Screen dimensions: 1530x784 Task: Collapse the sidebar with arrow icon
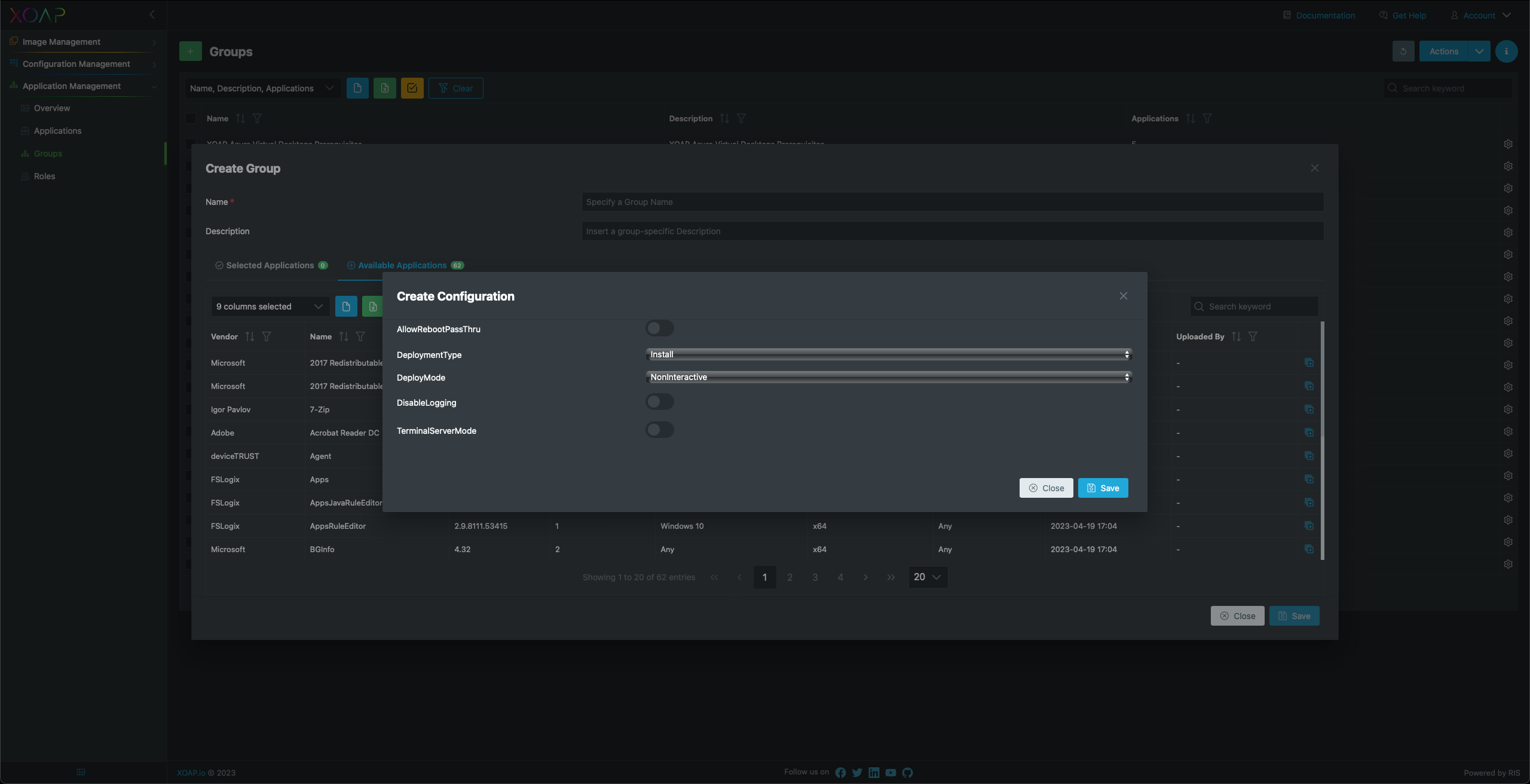coord(152,14)
